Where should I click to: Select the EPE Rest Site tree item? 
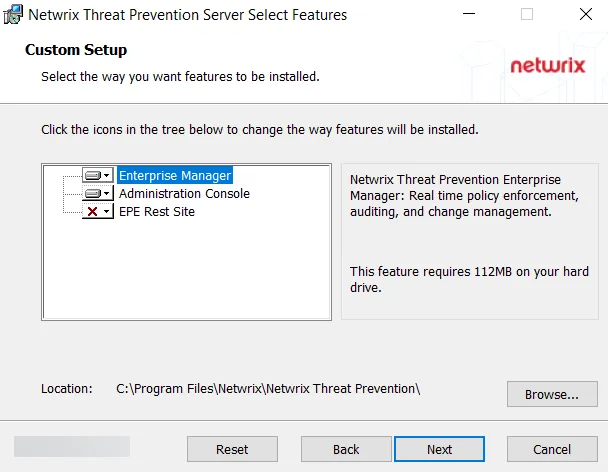157,211
